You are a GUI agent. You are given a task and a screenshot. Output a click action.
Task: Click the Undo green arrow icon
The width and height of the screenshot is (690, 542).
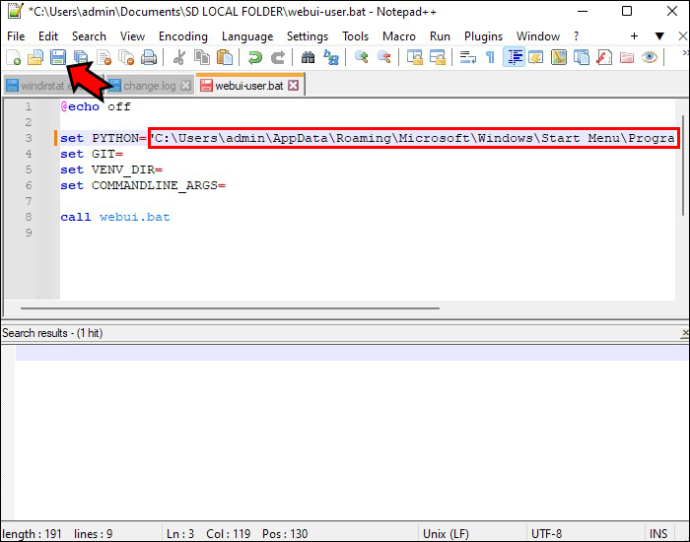(255, 57)
